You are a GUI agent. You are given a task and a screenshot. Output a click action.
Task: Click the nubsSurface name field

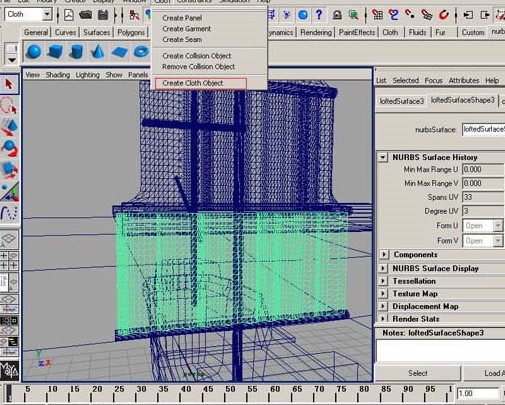(x=483, y=129)
